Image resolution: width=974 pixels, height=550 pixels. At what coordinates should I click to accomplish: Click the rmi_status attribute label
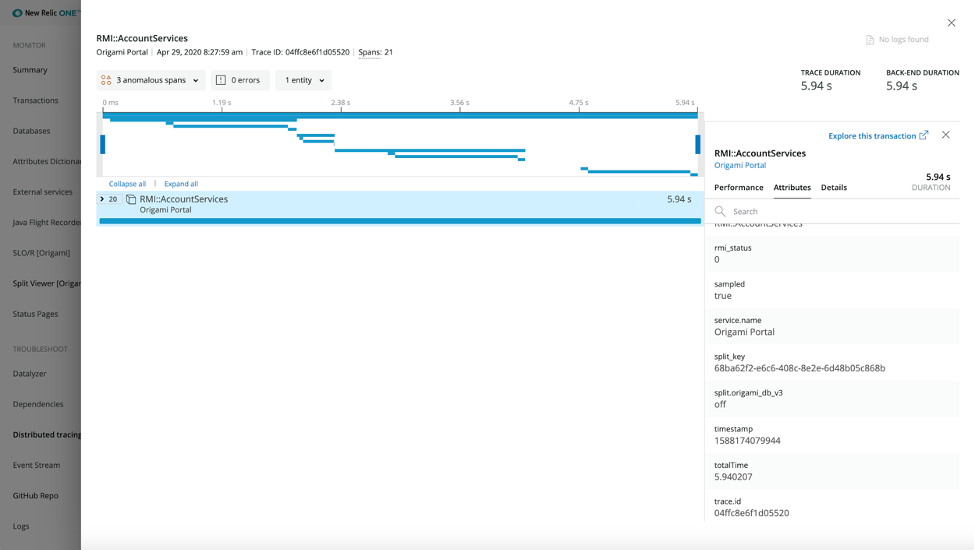732,248
